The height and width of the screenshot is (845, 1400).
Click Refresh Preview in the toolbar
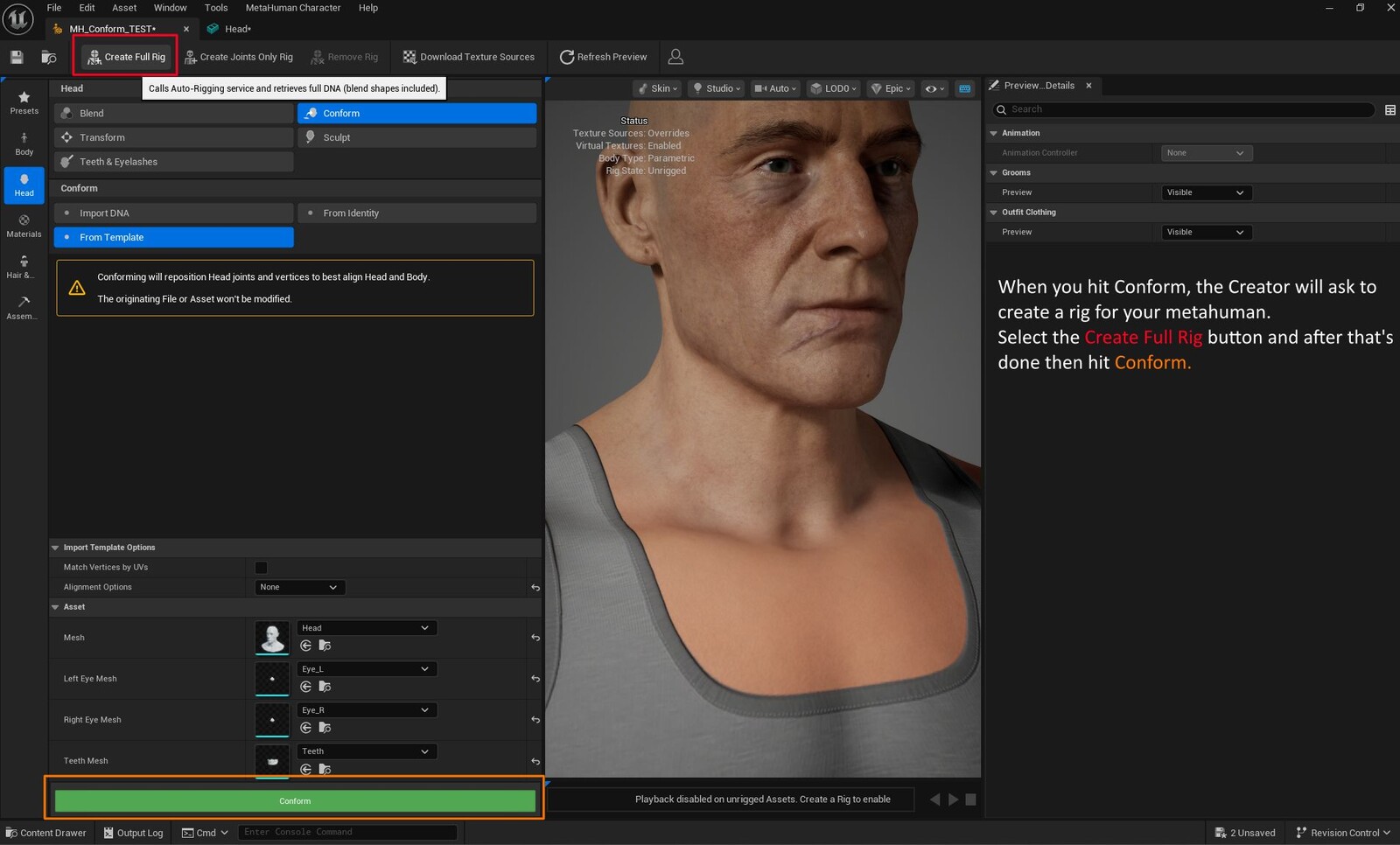[x=604, y=57]
